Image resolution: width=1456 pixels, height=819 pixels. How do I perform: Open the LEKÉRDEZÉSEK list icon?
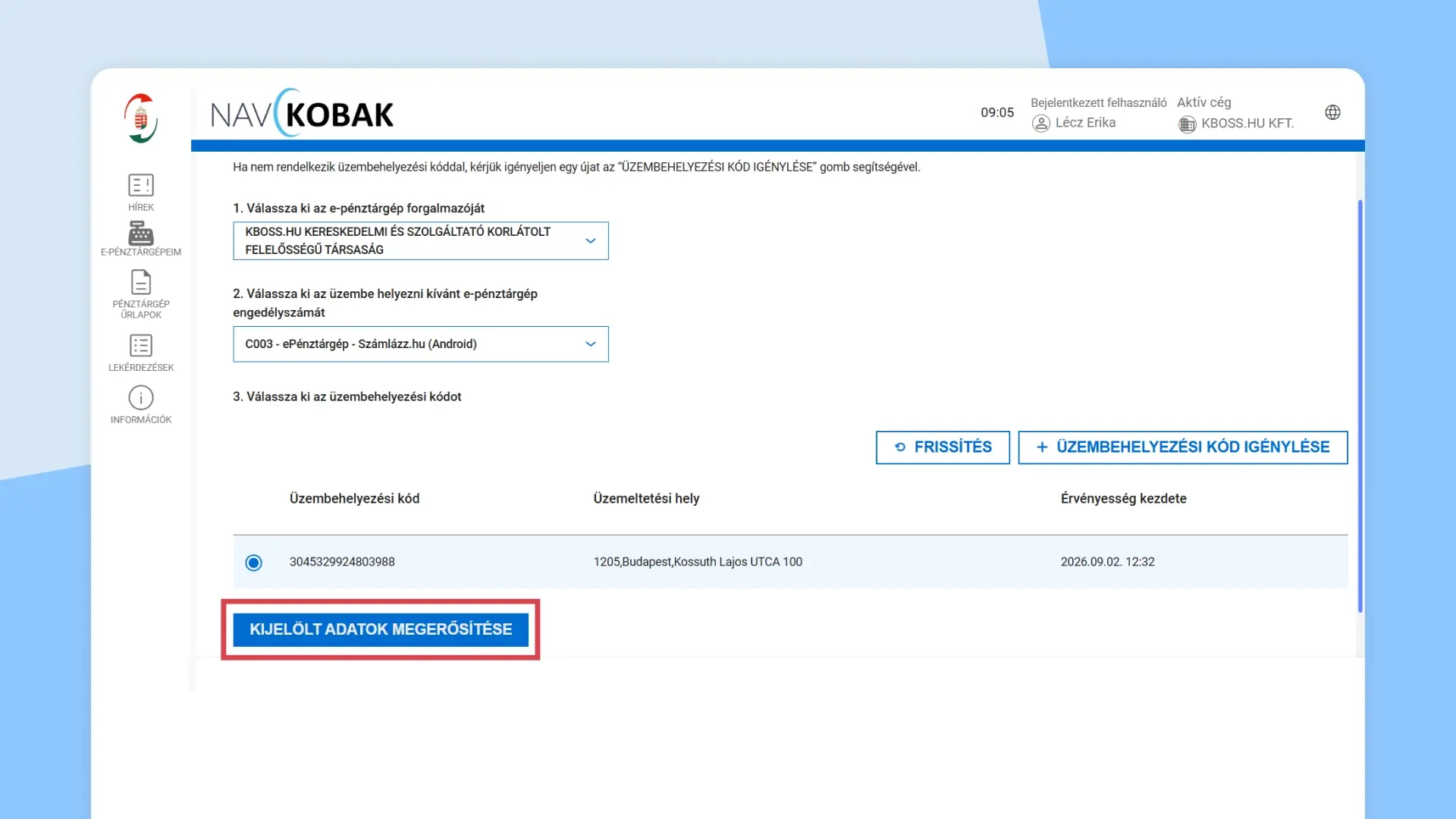tap(141, 346)
